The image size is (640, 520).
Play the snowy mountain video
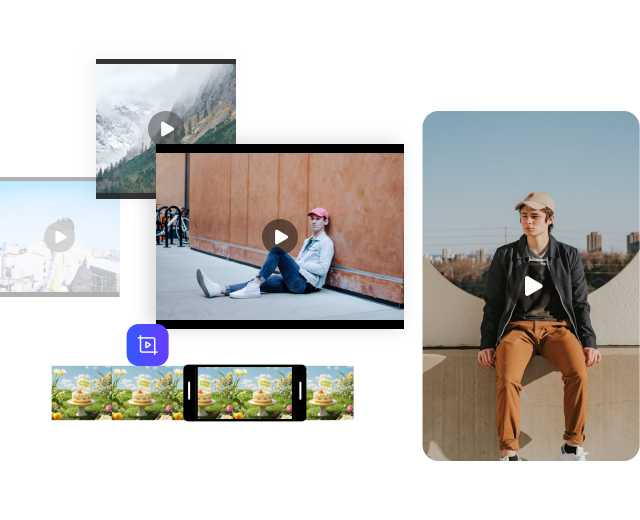tap(166, 129)
